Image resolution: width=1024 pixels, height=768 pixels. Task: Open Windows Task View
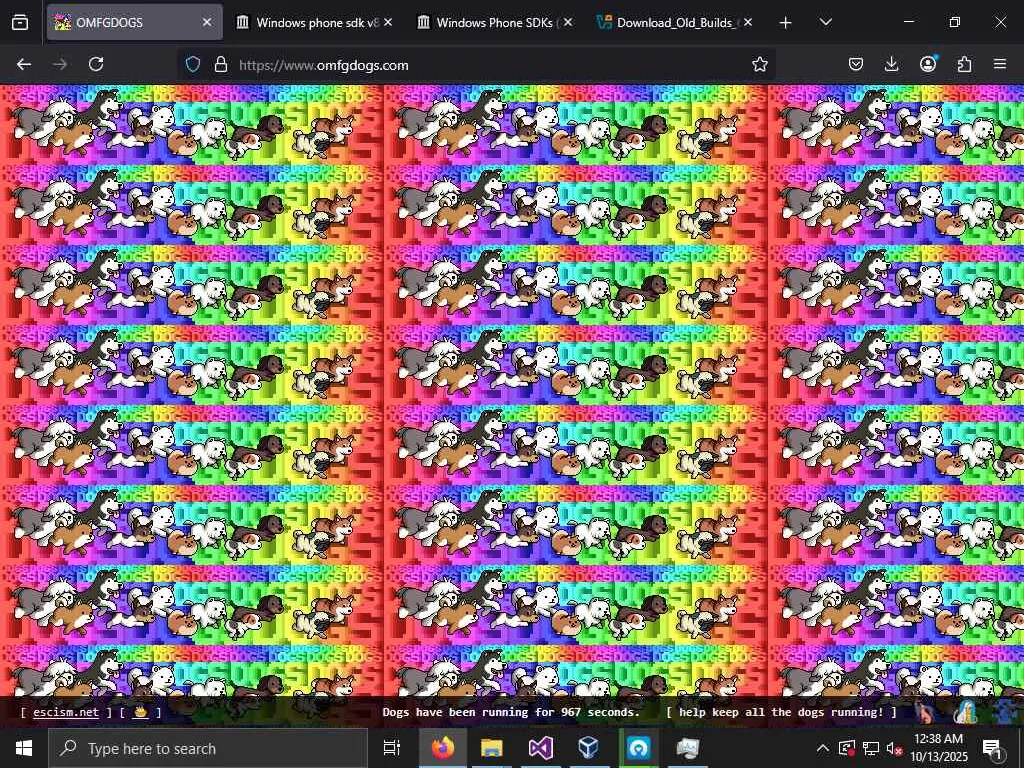click(x=392, y=748)
